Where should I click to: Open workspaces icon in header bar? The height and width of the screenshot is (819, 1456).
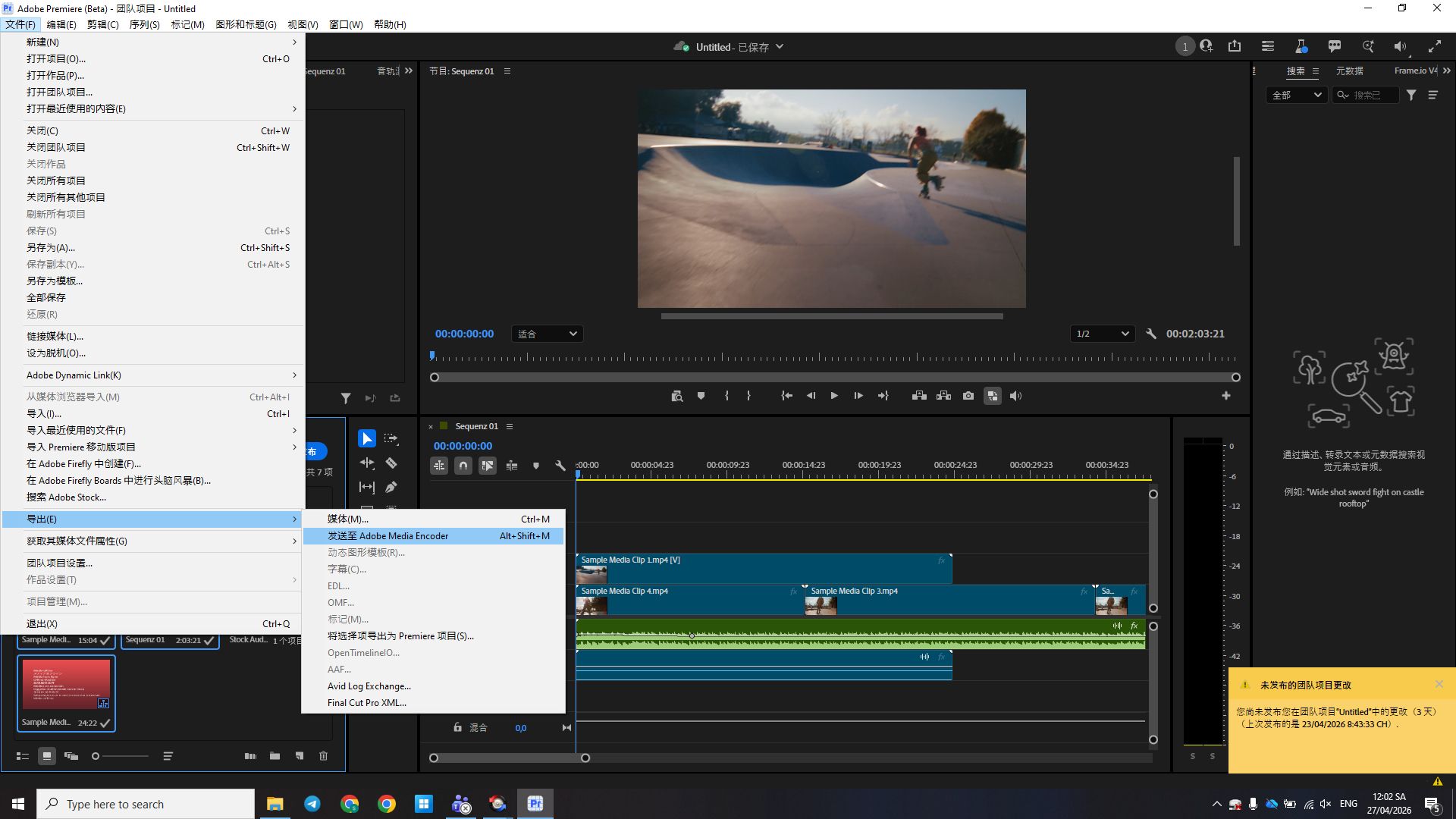[x=1268, y=46]
